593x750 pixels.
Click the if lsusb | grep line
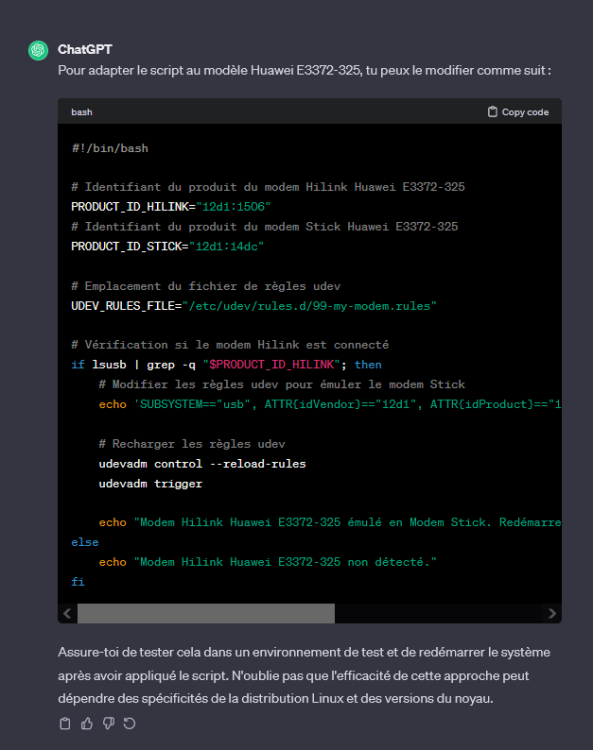click(x=226, y=364)
